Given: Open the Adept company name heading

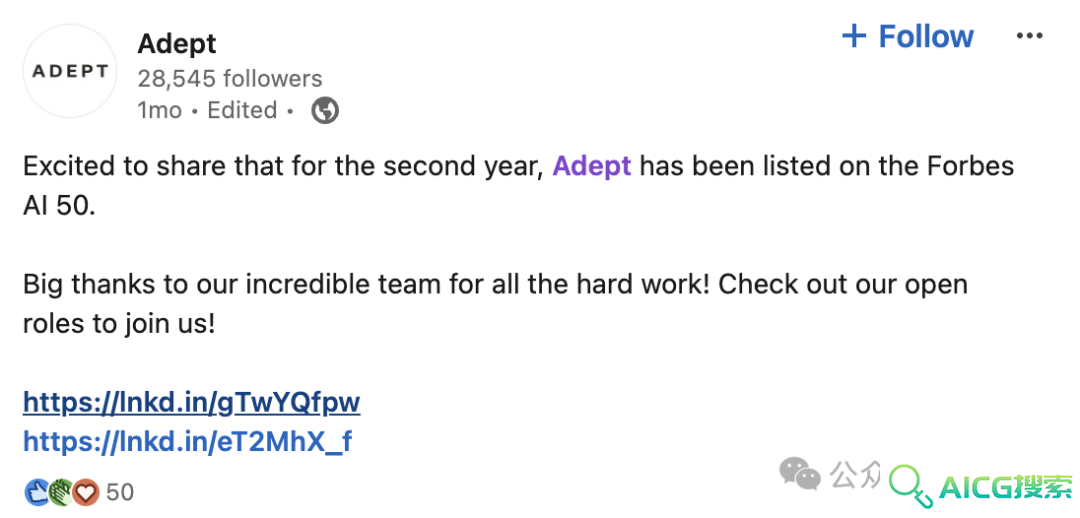Looking at the screenshot, I should [177, 43].
